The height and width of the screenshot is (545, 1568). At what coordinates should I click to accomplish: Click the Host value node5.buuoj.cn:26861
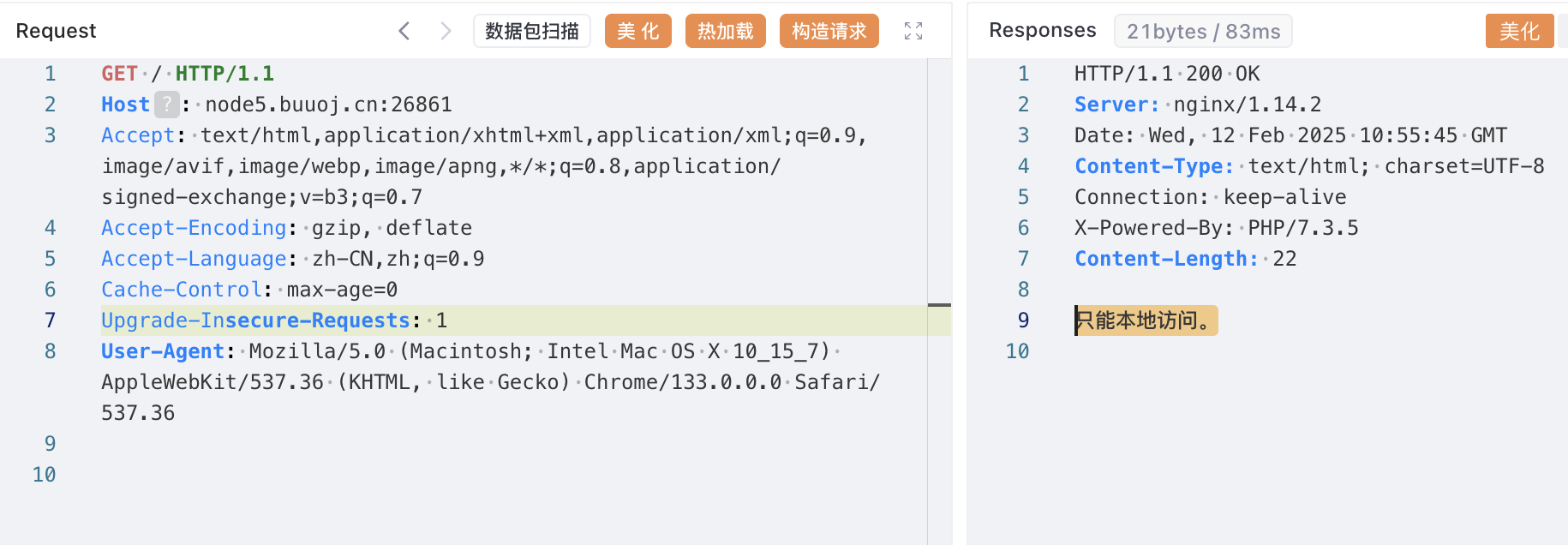[328, 105]
